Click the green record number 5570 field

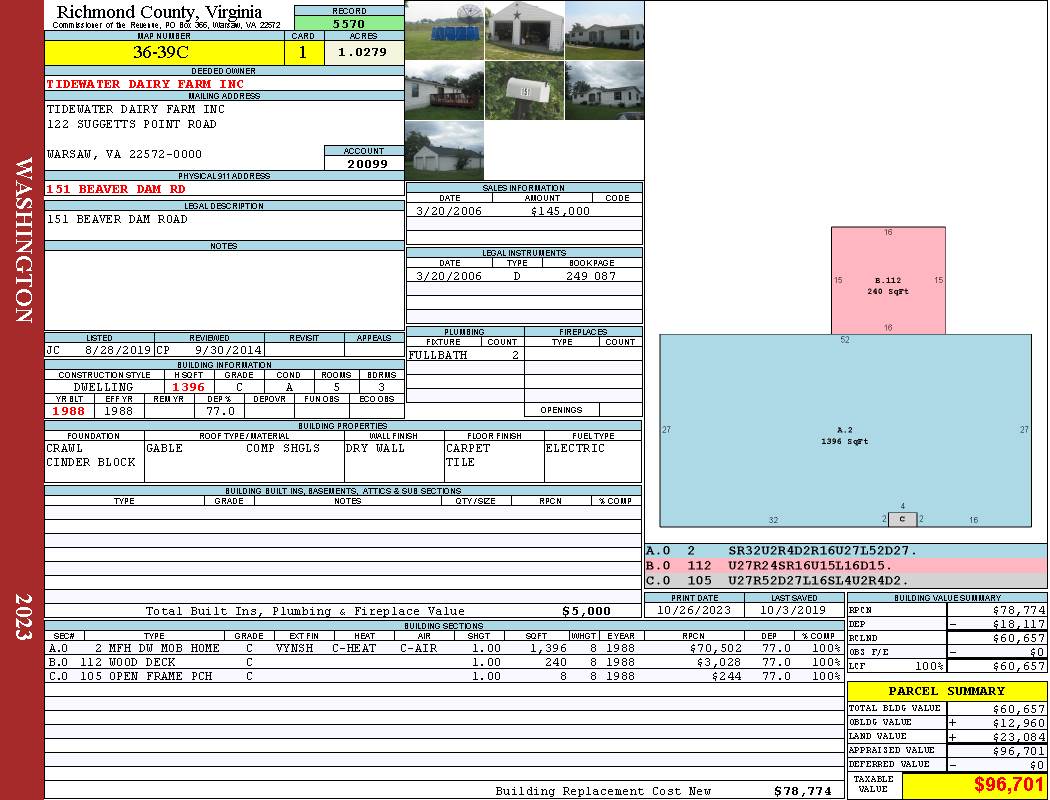[349, 23]
